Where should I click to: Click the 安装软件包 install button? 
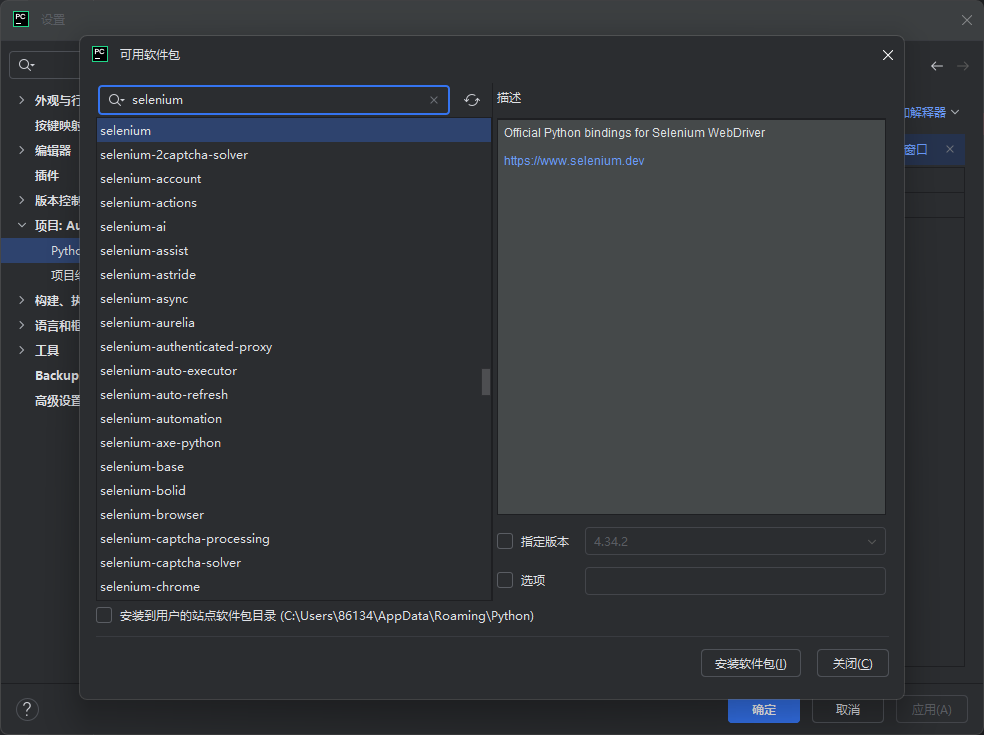tap(751, 663)
